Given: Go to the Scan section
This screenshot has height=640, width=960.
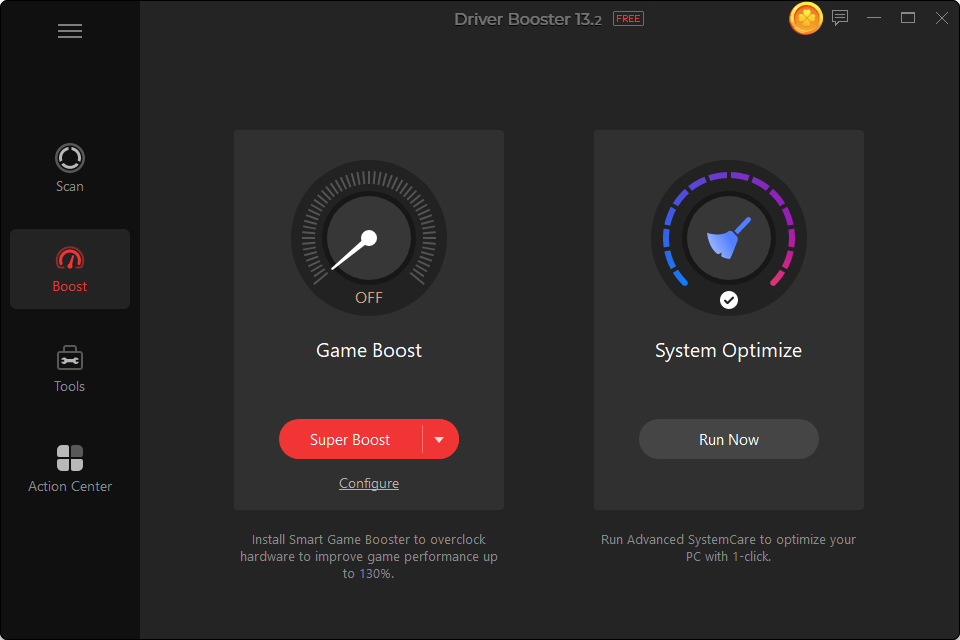Looking at the screenshot, I should pyautogui.click(x=70, y=168).
